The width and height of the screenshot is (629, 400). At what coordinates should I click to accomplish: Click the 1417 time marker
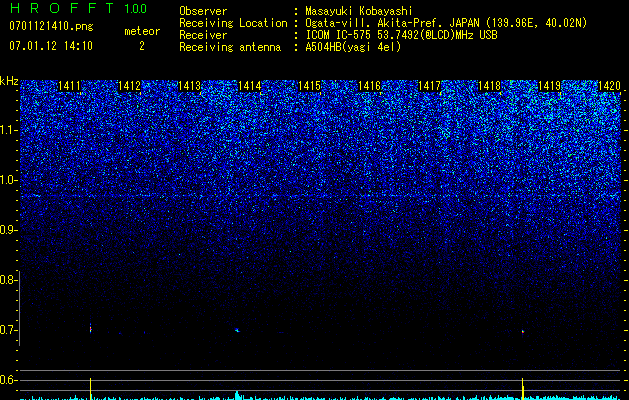pyautogui.click(x=430, y=86)
